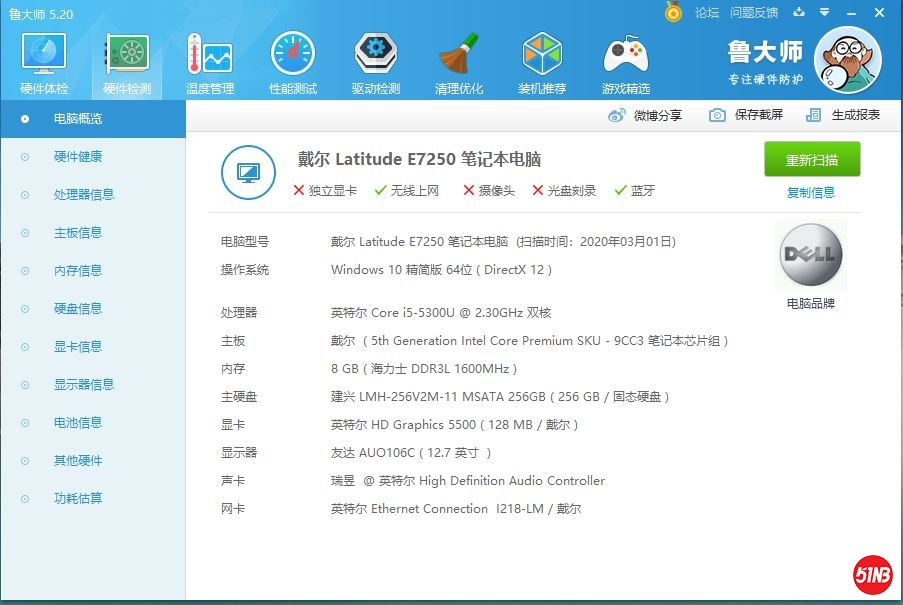Open 游戏精选 gamepad icon
903x605 pixels.
click(625, 62)
